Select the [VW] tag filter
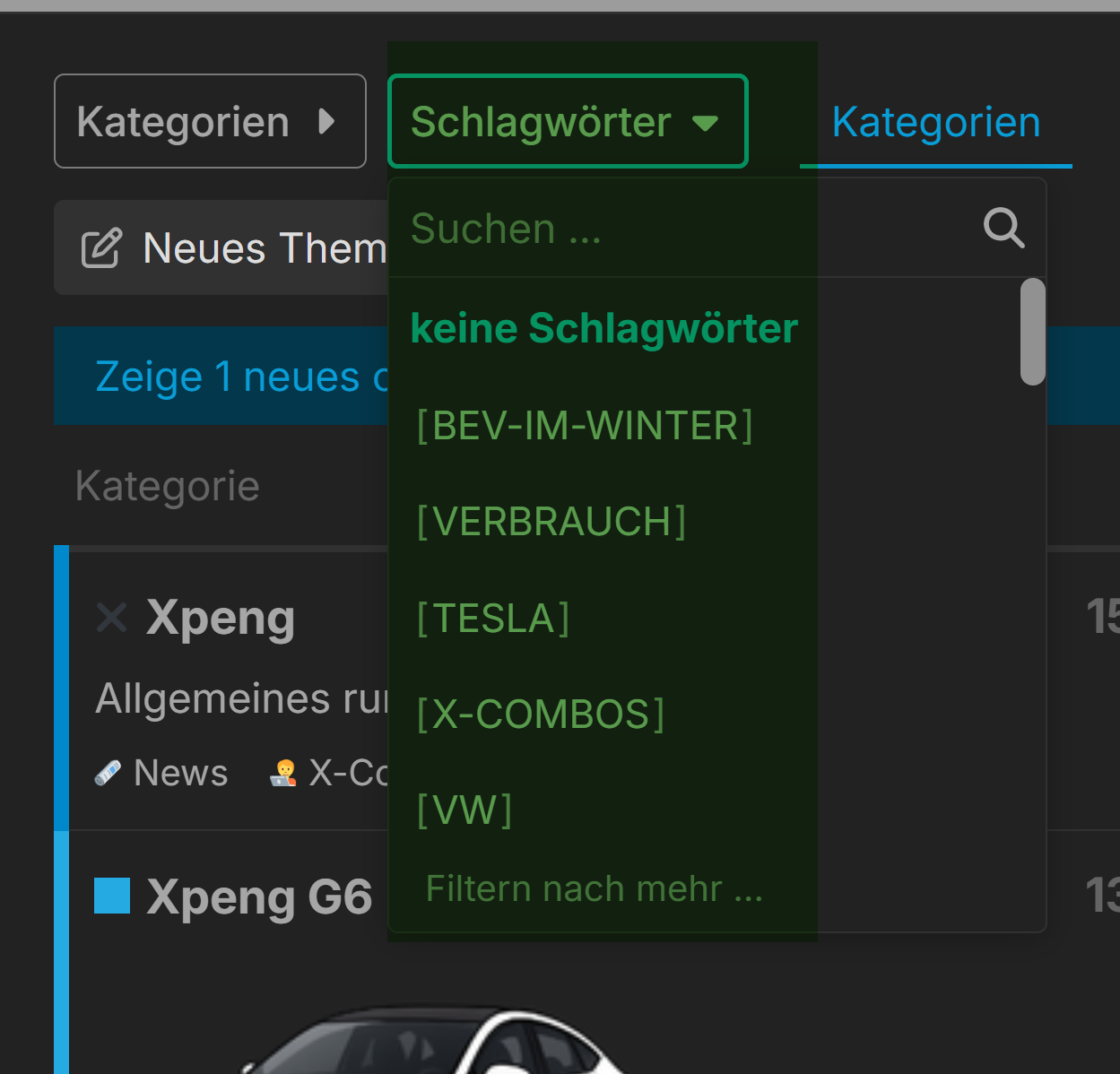The image size is (1120, 1074). pyautogui.click(x=464, y=810)
